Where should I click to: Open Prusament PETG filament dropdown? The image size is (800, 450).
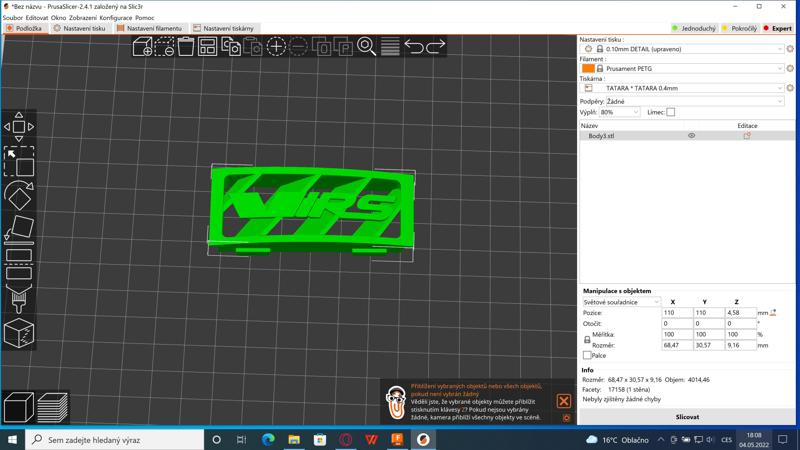[682, 68]
